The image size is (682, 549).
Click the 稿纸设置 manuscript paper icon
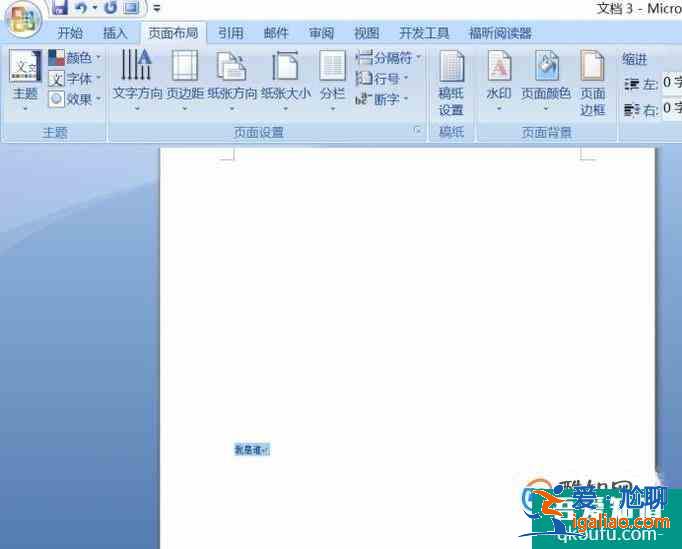click(451, 66)
